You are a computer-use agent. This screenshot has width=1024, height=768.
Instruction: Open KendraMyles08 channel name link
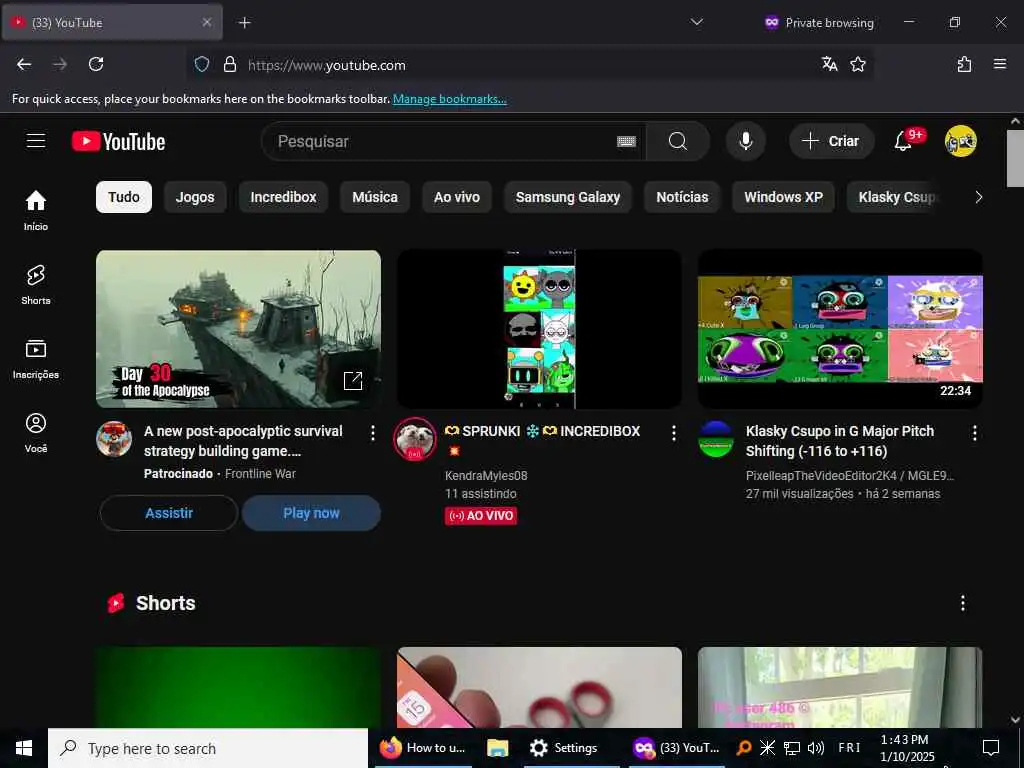coord(486,475)
